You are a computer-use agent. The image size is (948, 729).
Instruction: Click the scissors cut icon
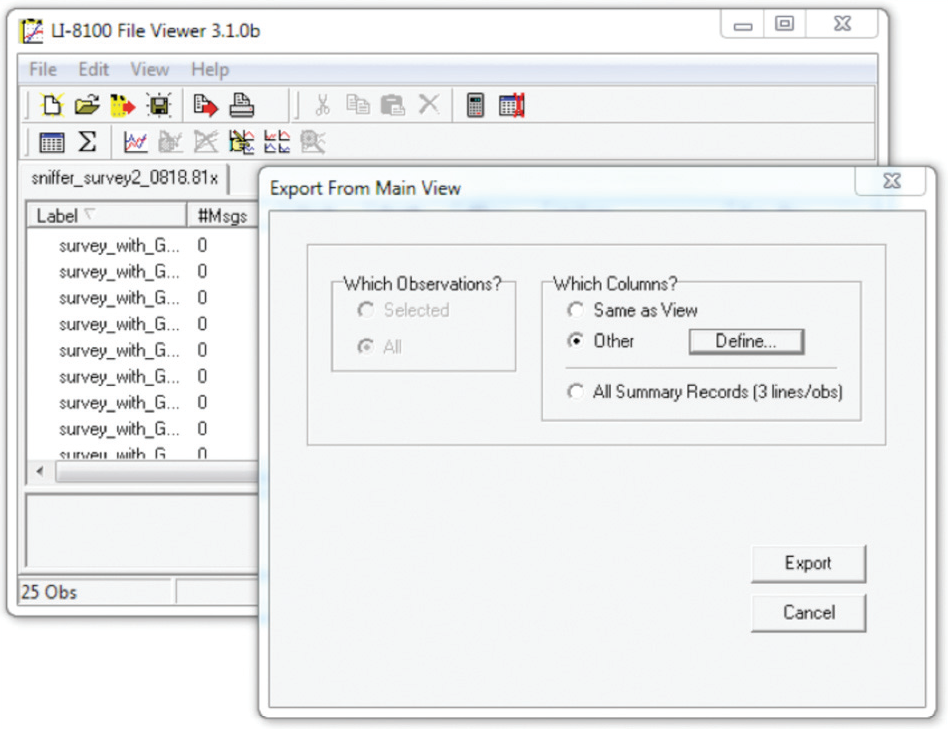click(322, 105)
